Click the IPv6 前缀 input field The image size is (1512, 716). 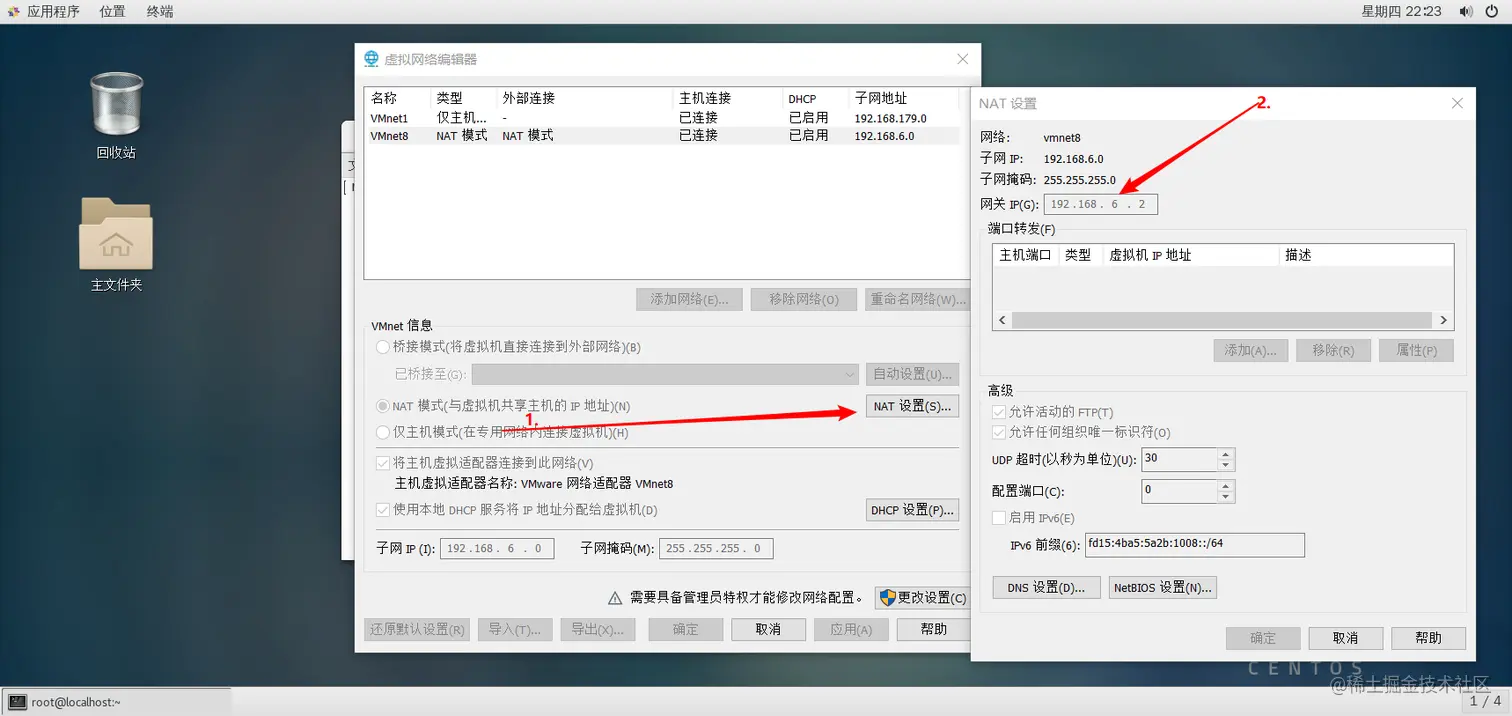tap(1194, 544)
